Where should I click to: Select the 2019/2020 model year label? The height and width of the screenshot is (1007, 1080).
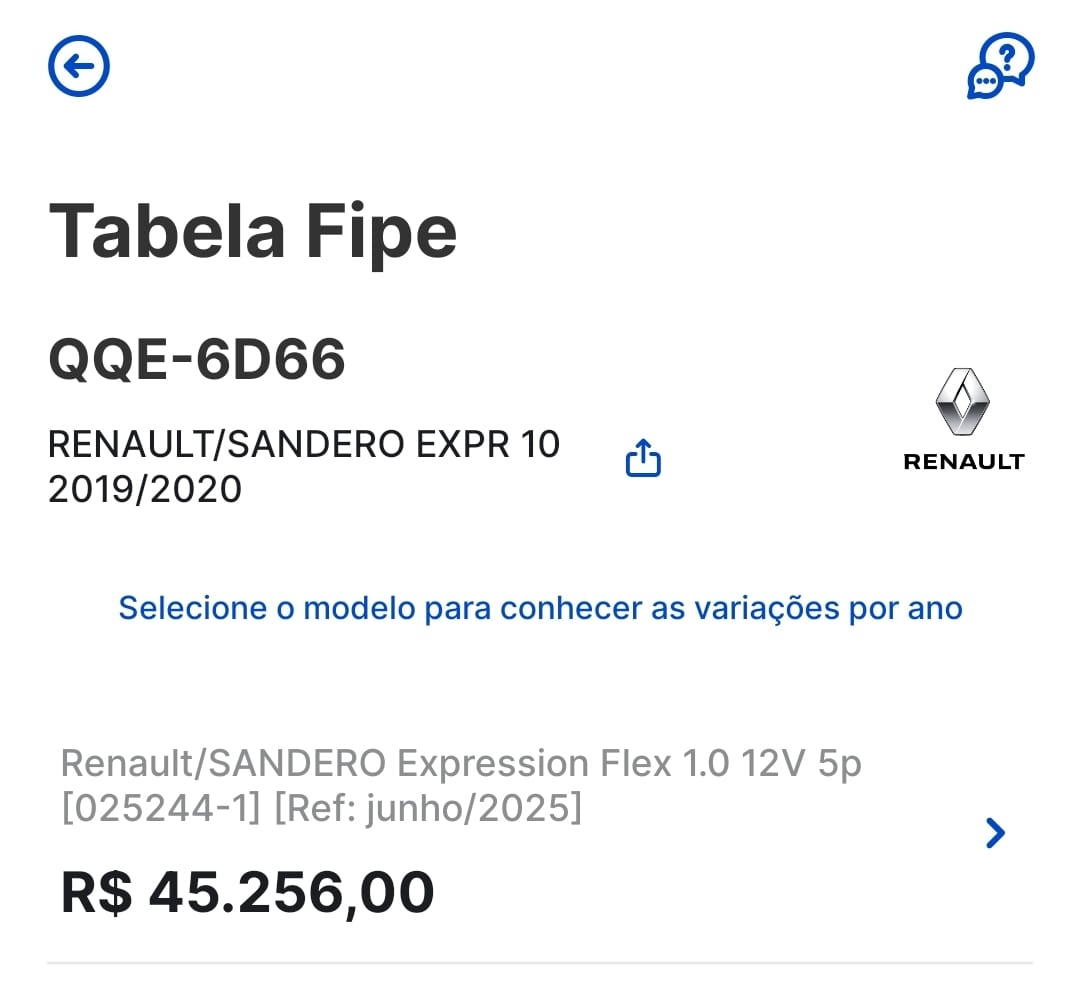(x=144, y=489)
